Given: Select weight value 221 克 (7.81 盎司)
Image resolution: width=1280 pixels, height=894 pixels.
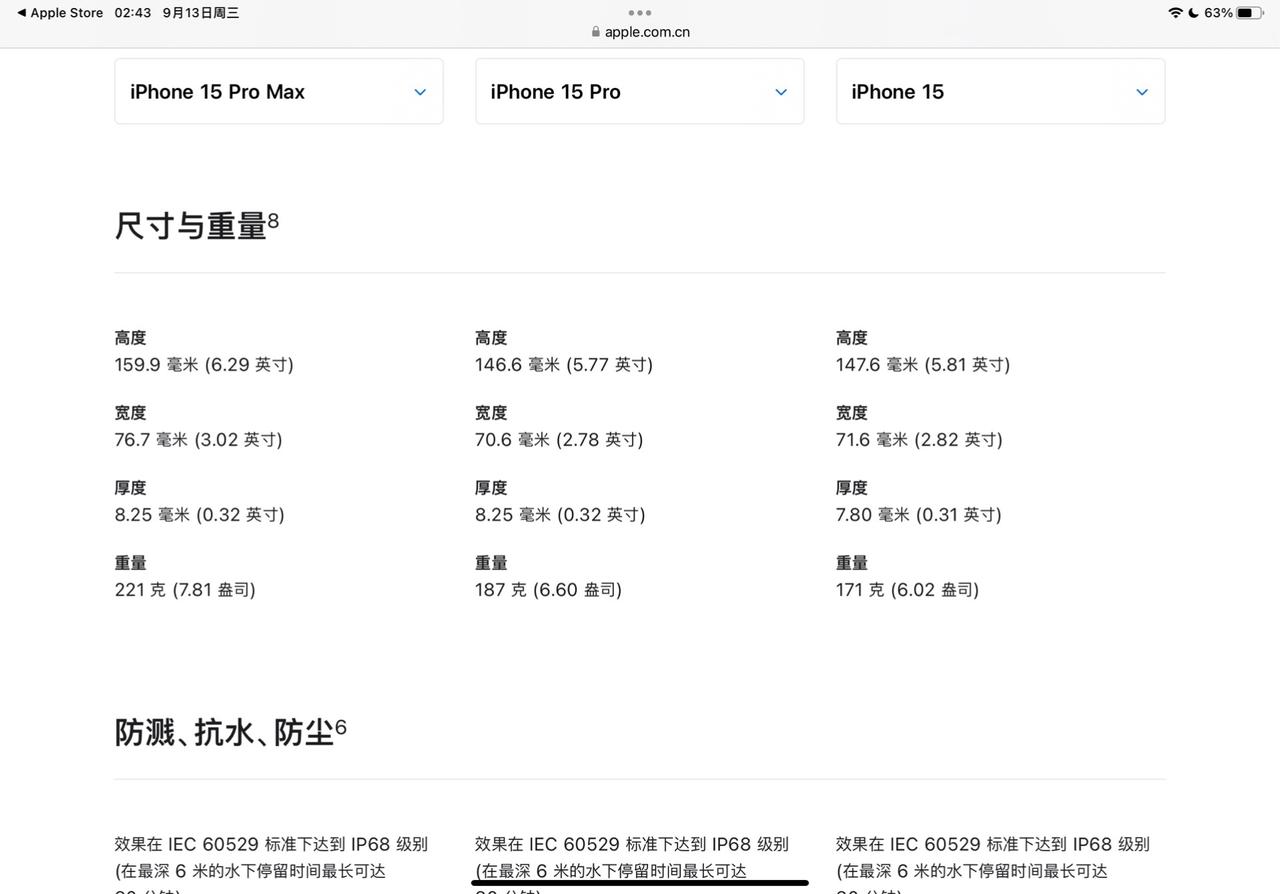Looking at the screenshot, I should (x=185, y=590).
